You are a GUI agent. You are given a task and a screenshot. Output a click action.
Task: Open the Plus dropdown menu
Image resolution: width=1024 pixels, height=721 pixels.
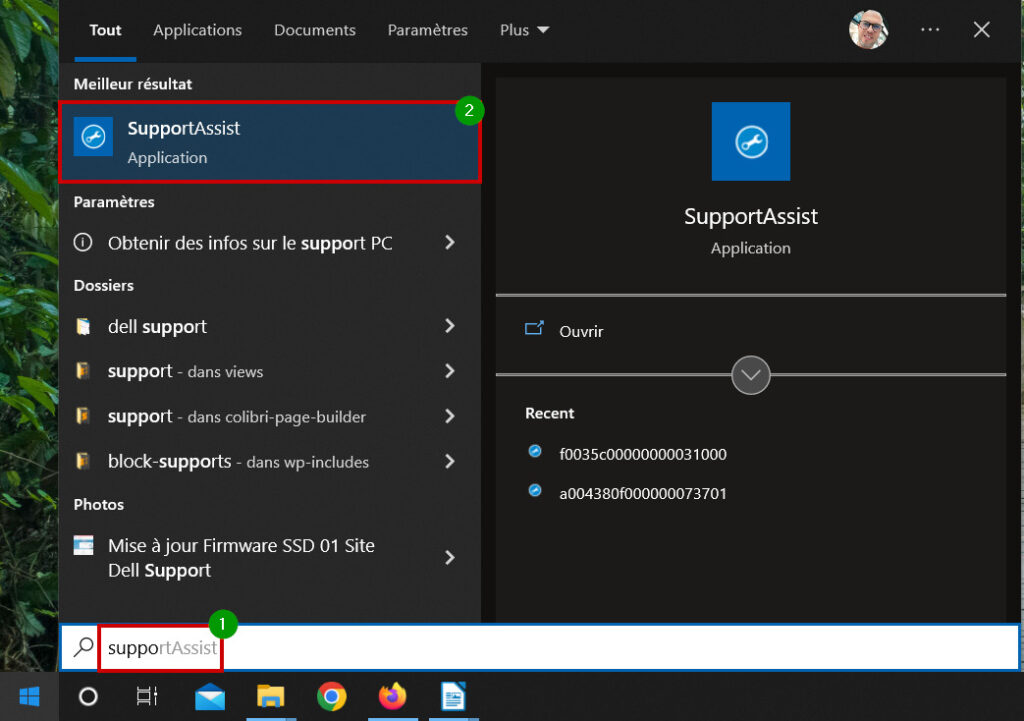524,30
